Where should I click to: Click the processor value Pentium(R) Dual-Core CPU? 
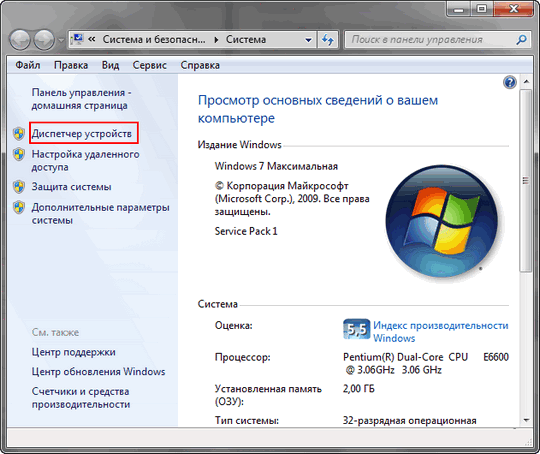[x=426, y=363]
